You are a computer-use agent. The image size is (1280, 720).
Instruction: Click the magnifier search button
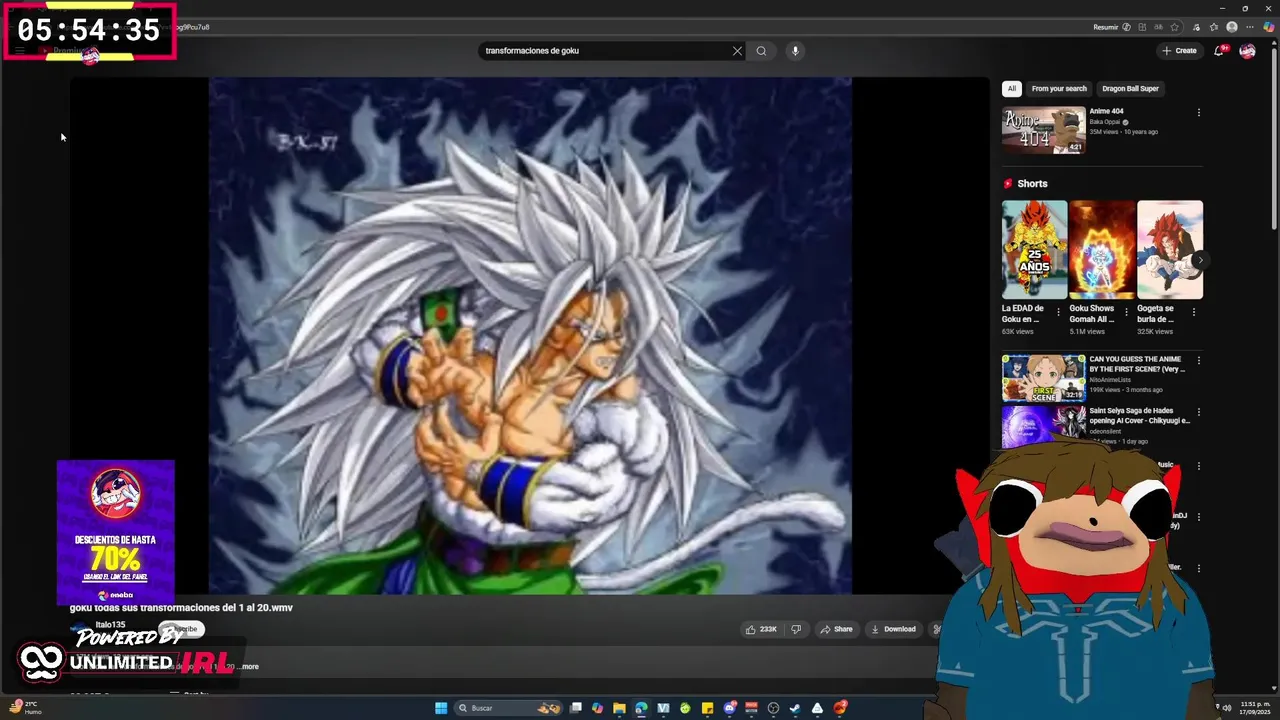click(x=761, y=51)
